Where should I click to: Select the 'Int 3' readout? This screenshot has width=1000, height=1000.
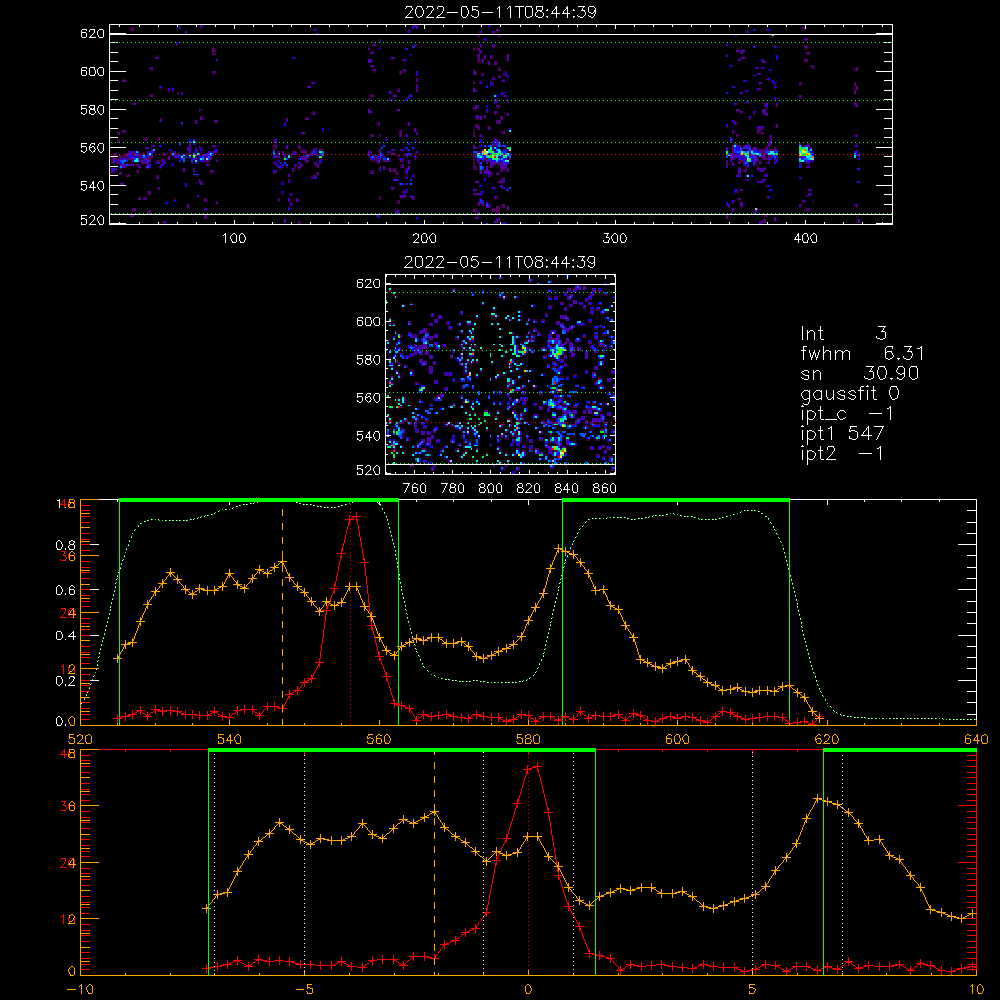[x=843, y=333]
